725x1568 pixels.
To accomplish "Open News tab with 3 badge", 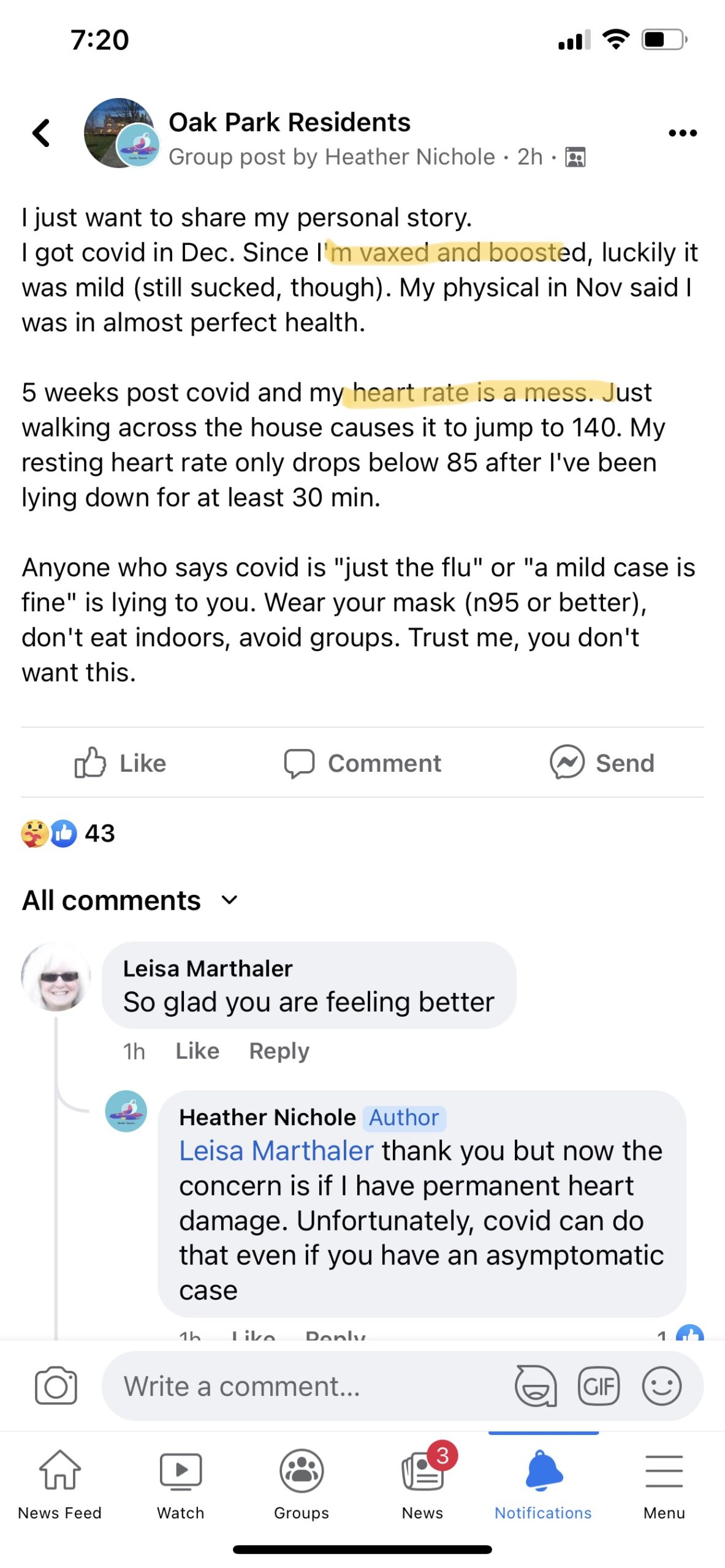I will point(422,1483).
